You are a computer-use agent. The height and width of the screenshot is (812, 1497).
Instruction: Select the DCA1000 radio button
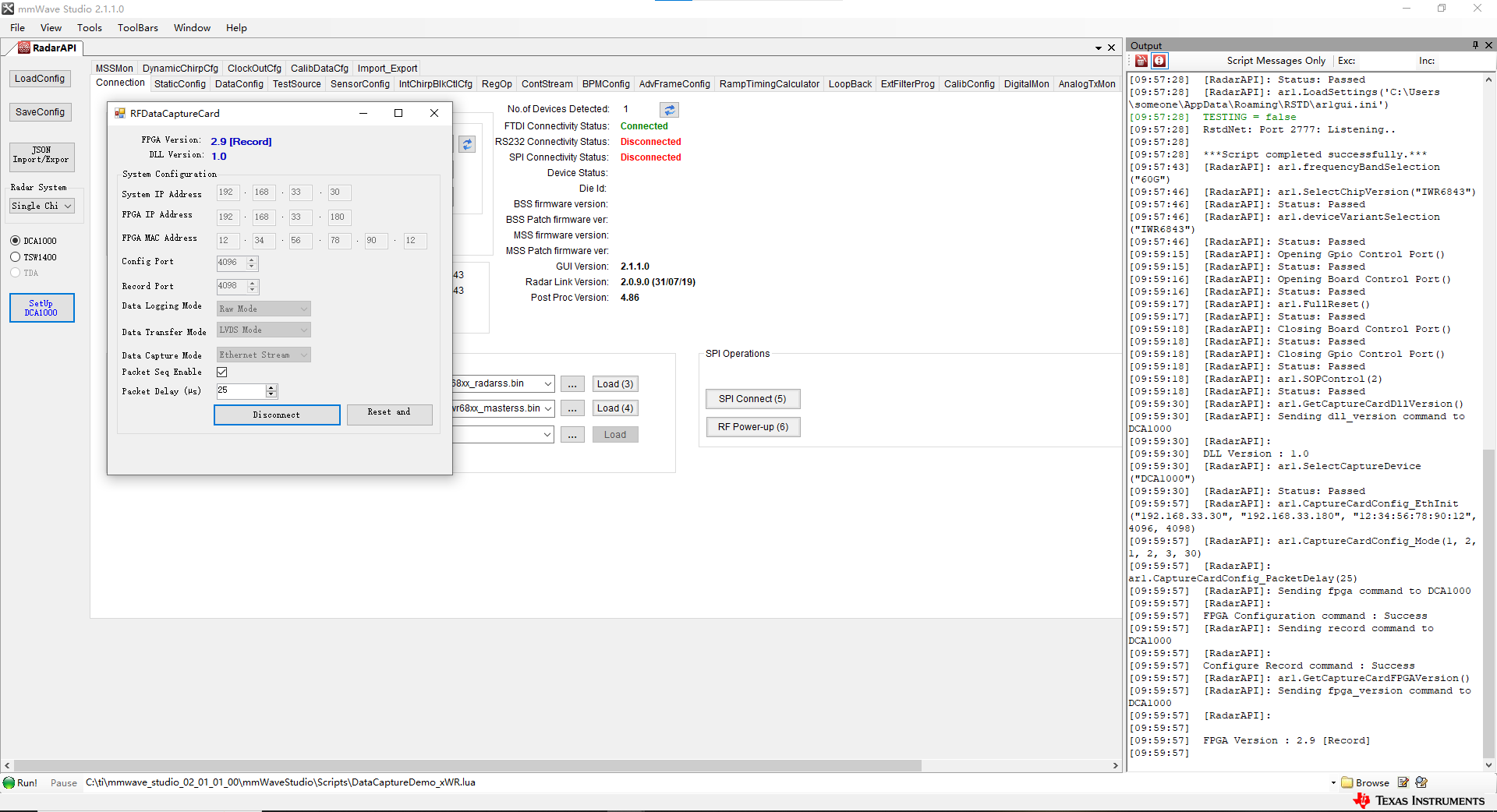[15, 241]
